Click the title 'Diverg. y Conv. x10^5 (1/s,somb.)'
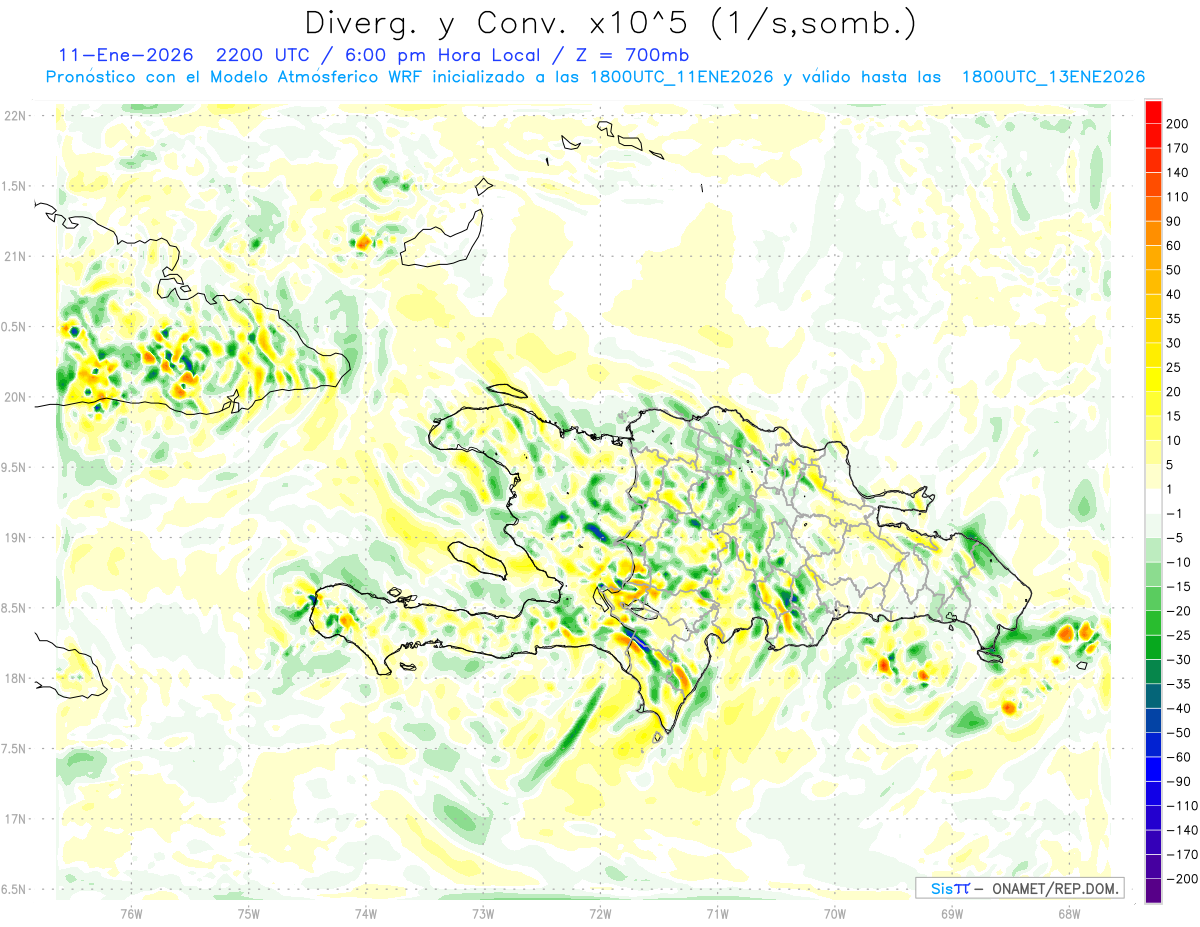Viewport: 1200px width, 927px height. tap(609, 23)
